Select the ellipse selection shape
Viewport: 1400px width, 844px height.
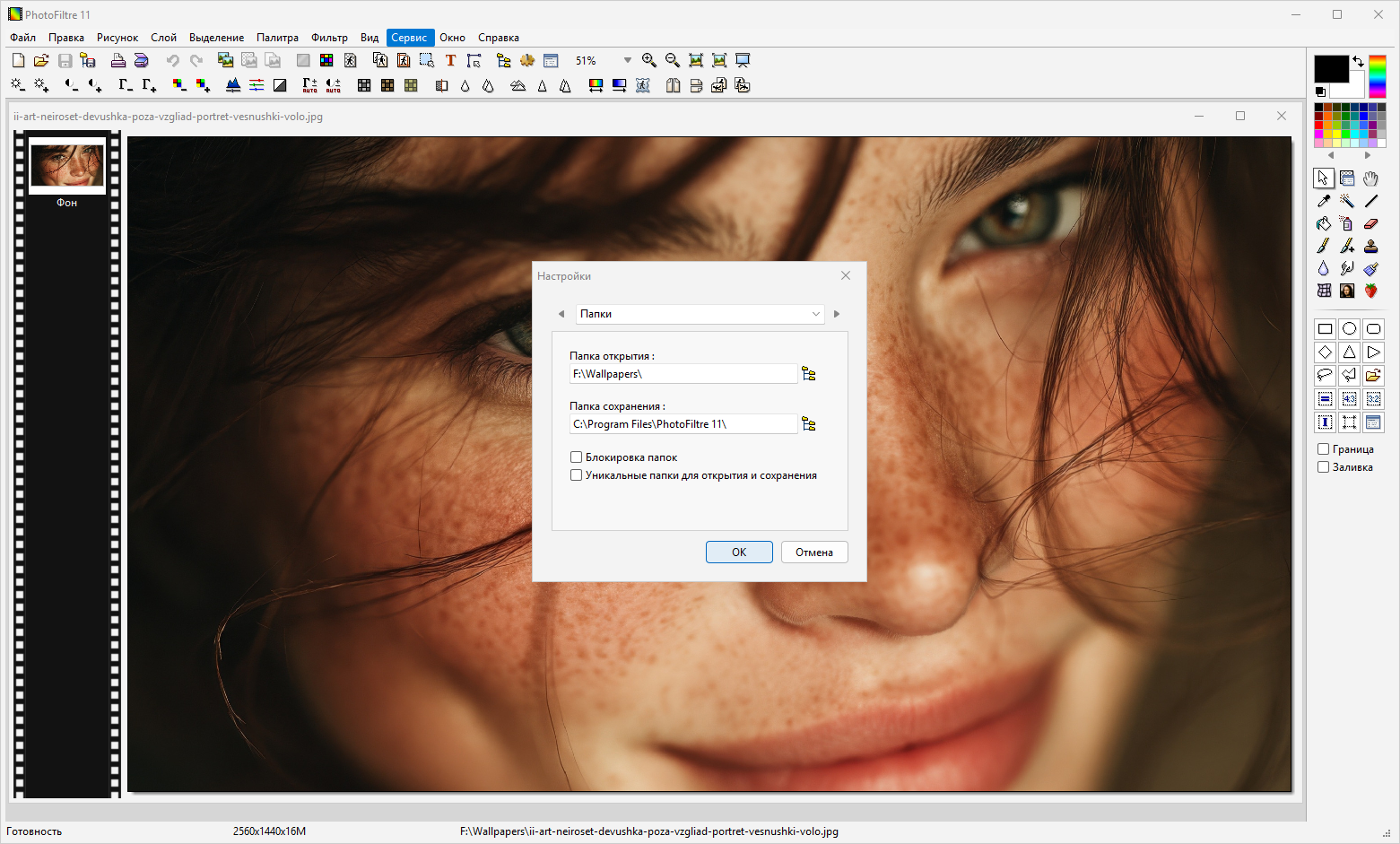click(1349, 329)
